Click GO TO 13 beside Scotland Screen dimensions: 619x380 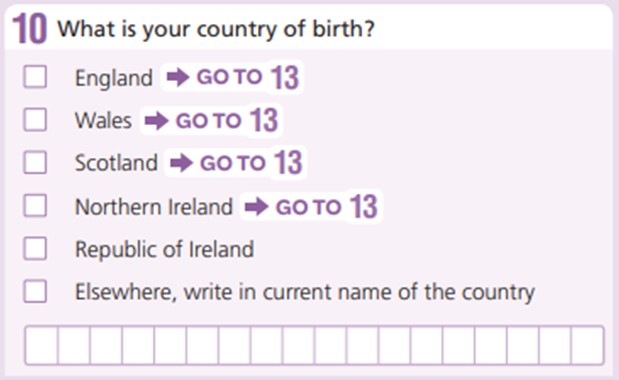point(251,163)
